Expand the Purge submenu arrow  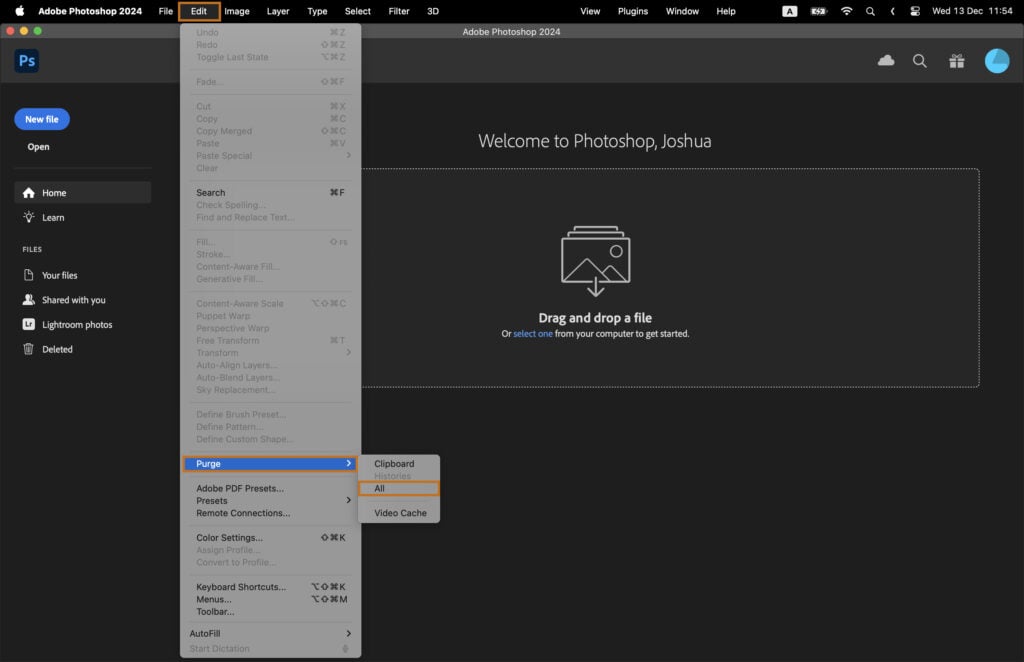tap(349, 463)
